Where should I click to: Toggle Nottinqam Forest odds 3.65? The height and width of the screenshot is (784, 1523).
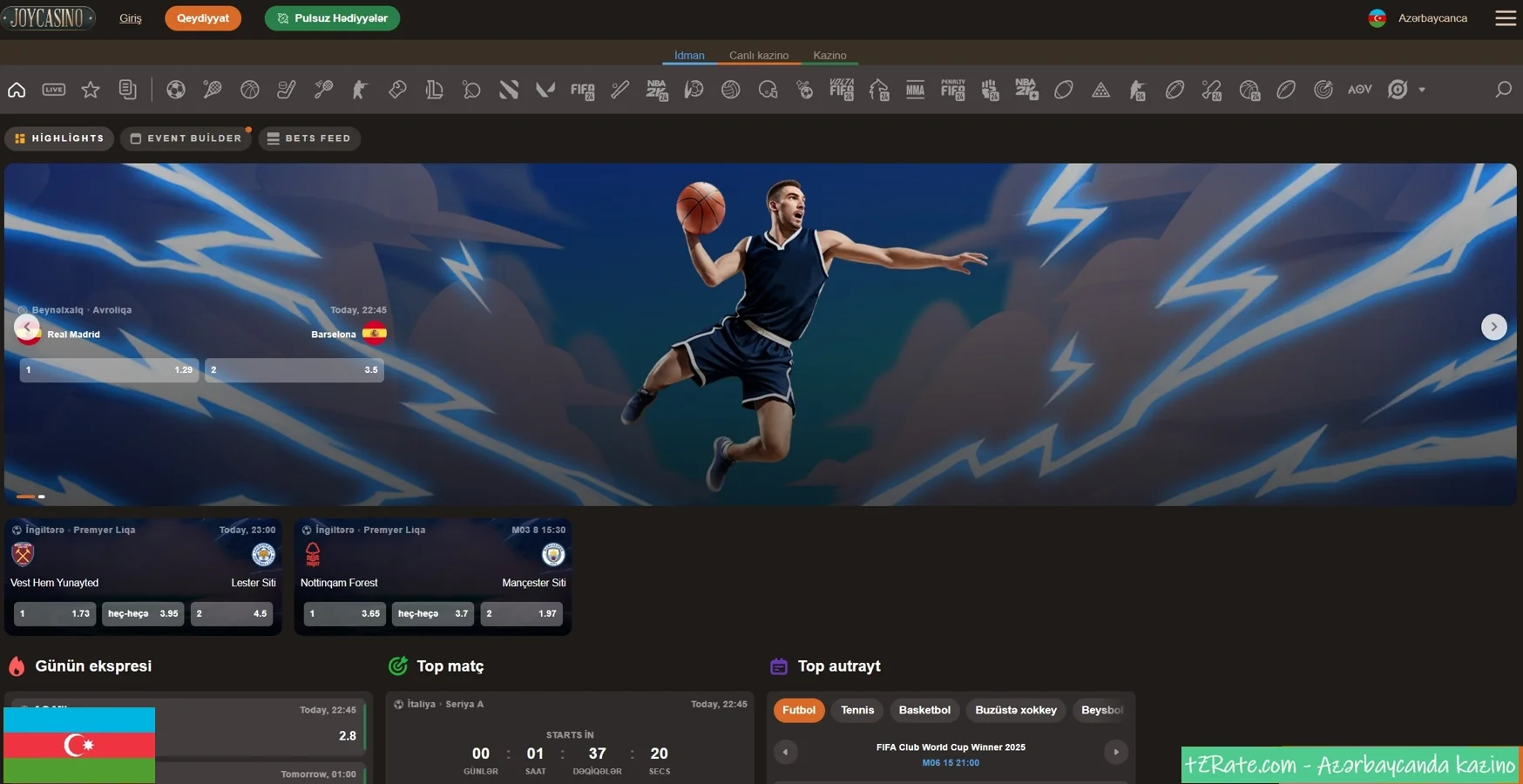pos(345,614)
